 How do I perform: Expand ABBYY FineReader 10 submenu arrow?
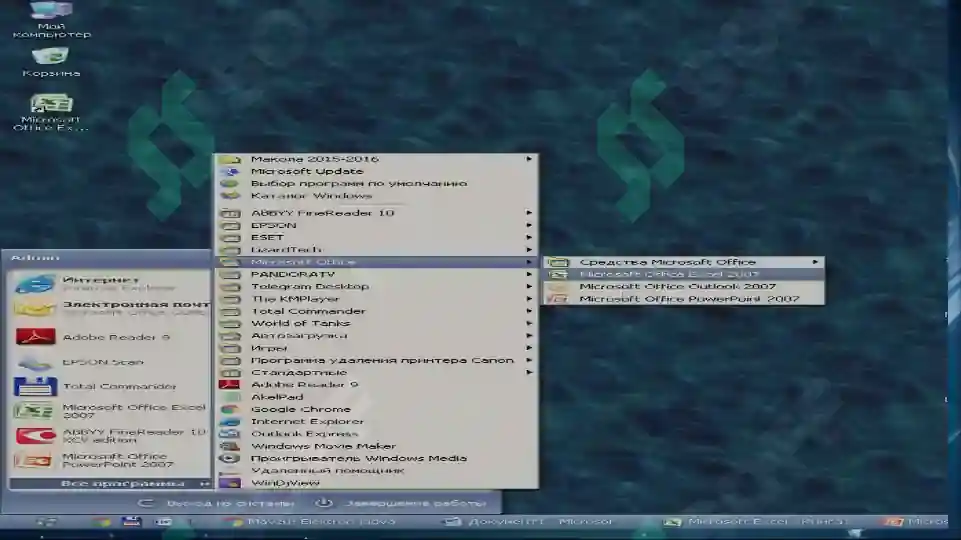click(528, 213)
